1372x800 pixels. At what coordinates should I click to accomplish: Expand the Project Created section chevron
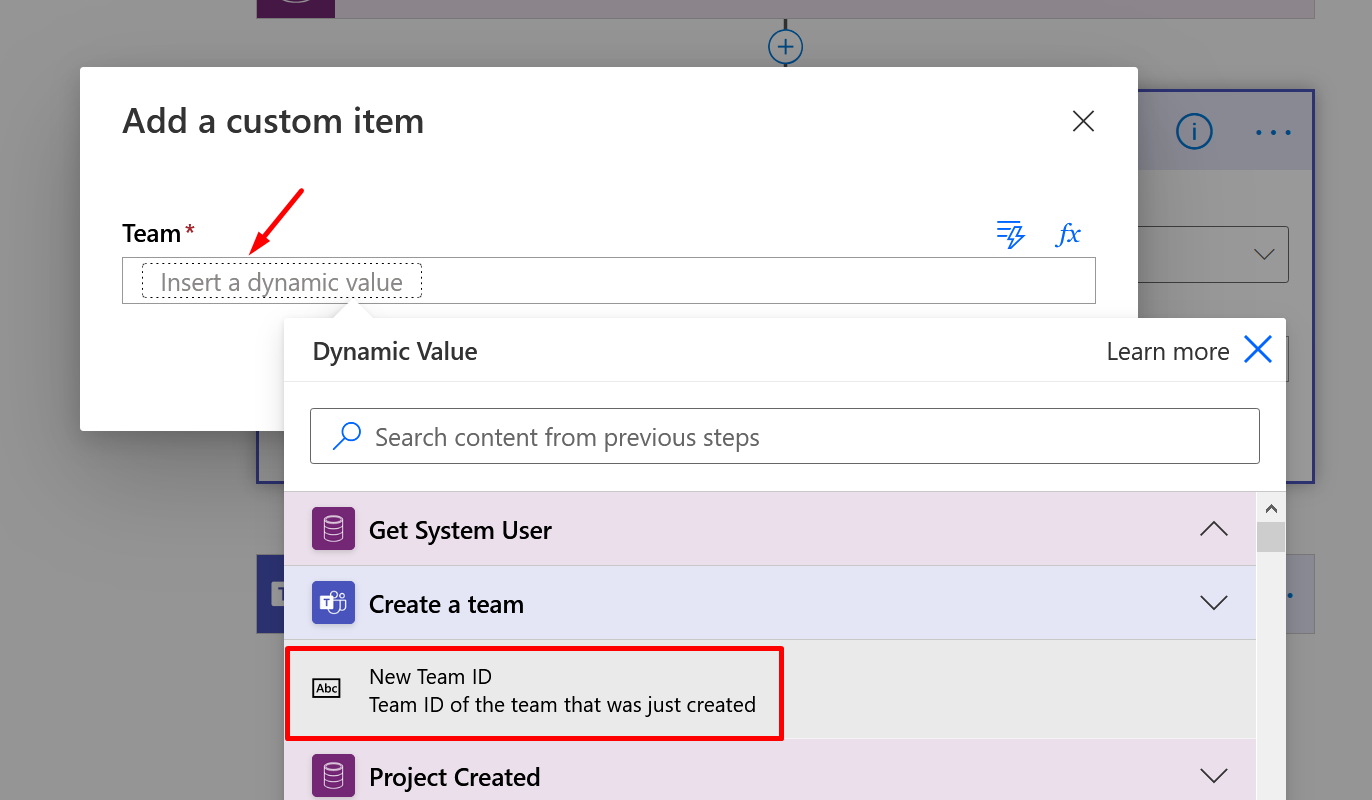(1213, 776)
